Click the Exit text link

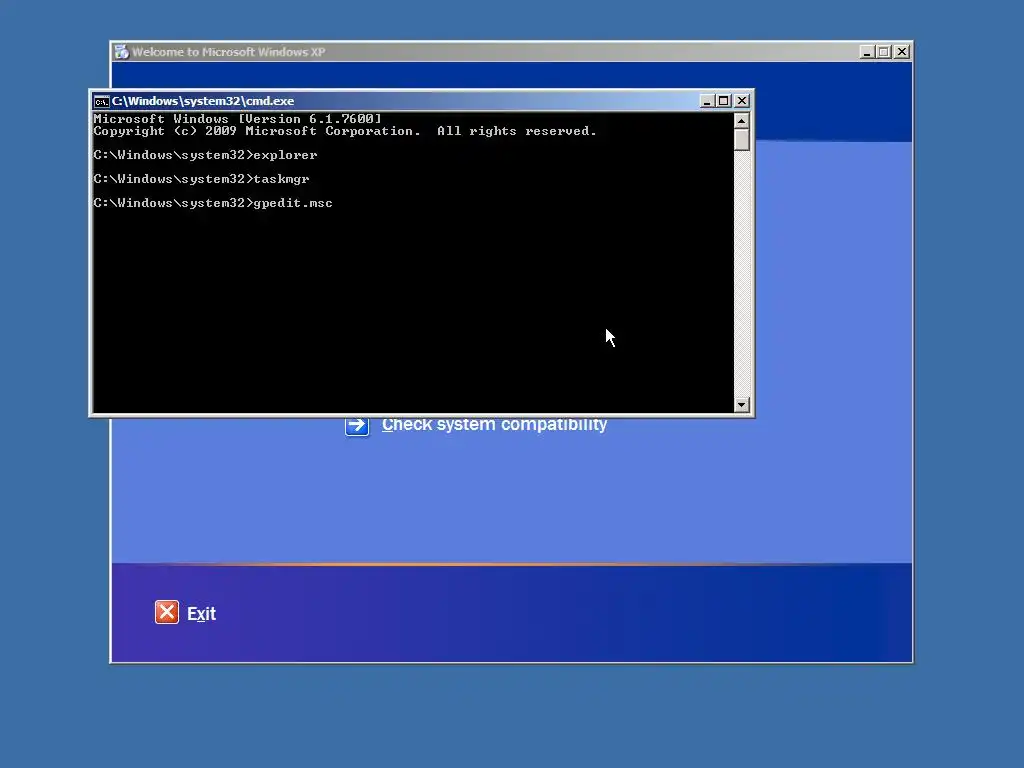201,614
